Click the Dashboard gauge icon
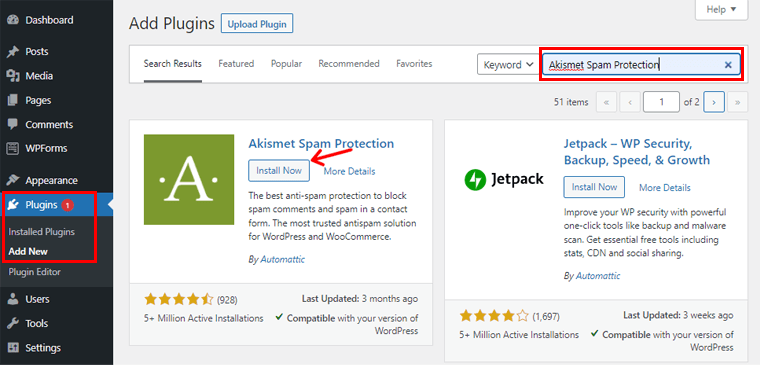Screen dimensions: 760x365 (13, 20)
